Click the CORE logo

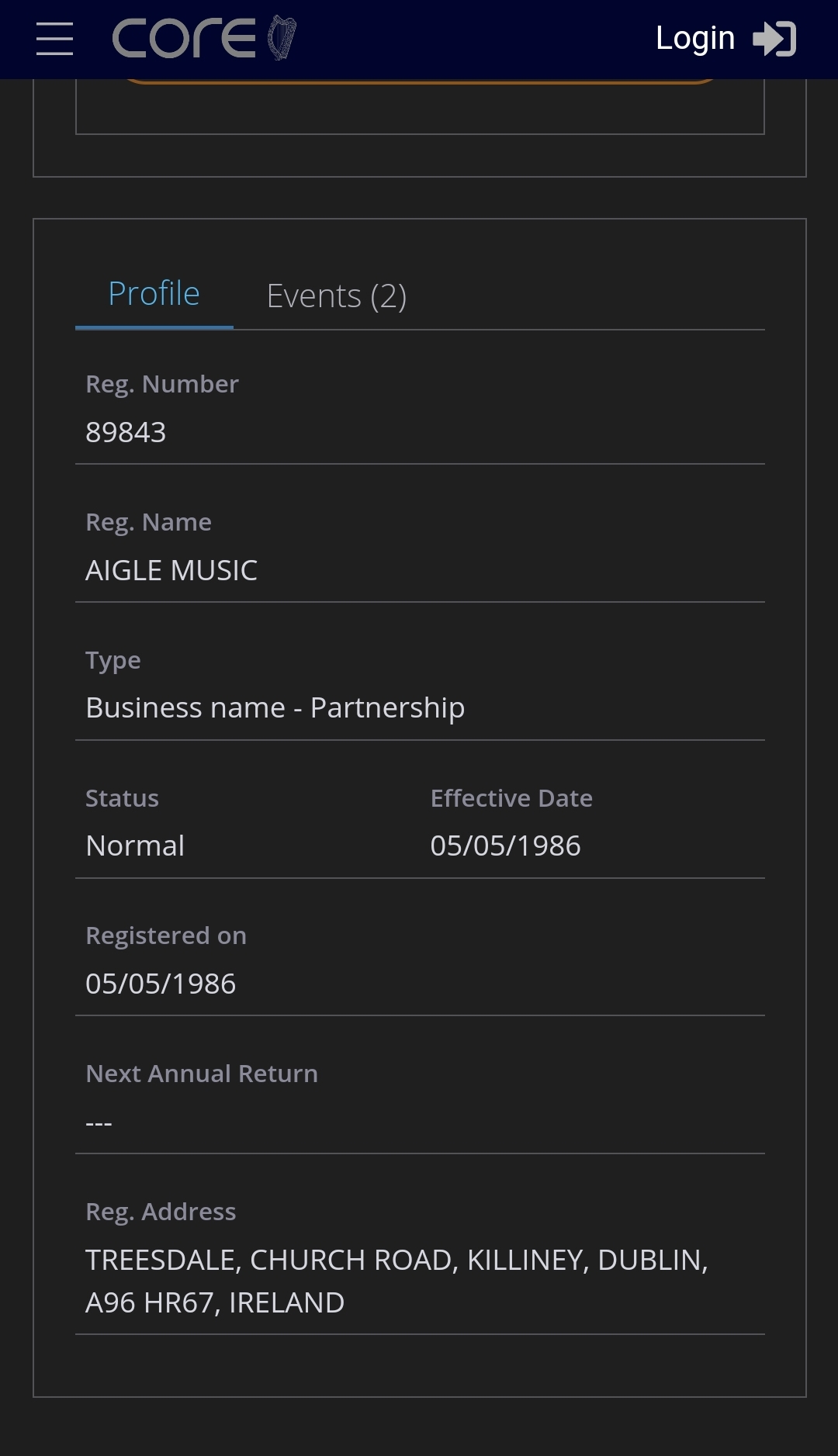click(204, 38)
